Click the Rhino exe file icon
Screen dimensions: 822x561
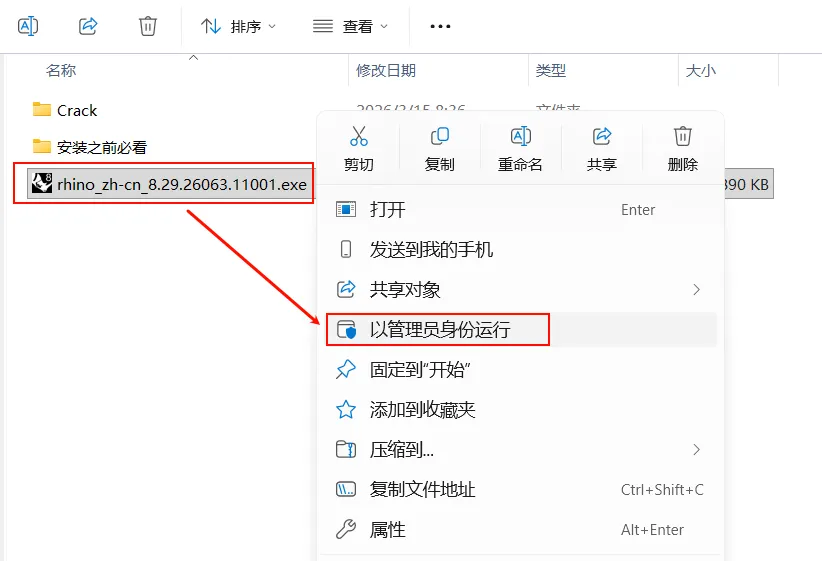(x=42, y=184)
